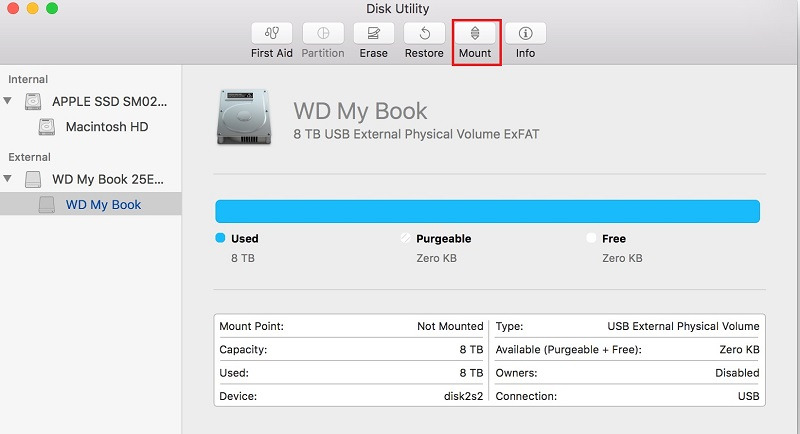Select APPLE SSD SM02... in the sidebar

pyautogui.click(x=109, y=101)
